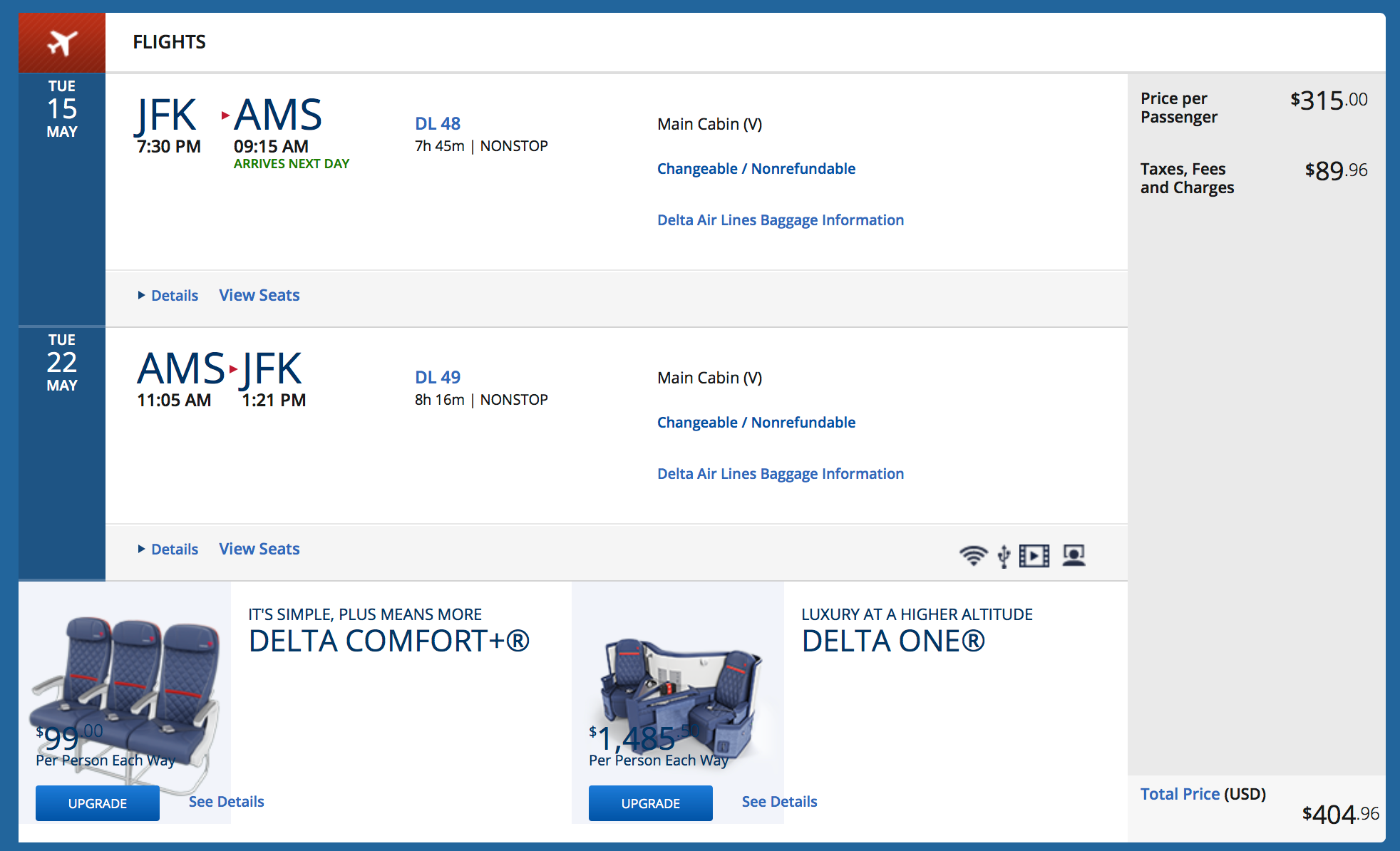The width and height of the screenshot is (1400, 851).
Task: Click the Wi-Fi amenity icon
Action: pos(973,555)
